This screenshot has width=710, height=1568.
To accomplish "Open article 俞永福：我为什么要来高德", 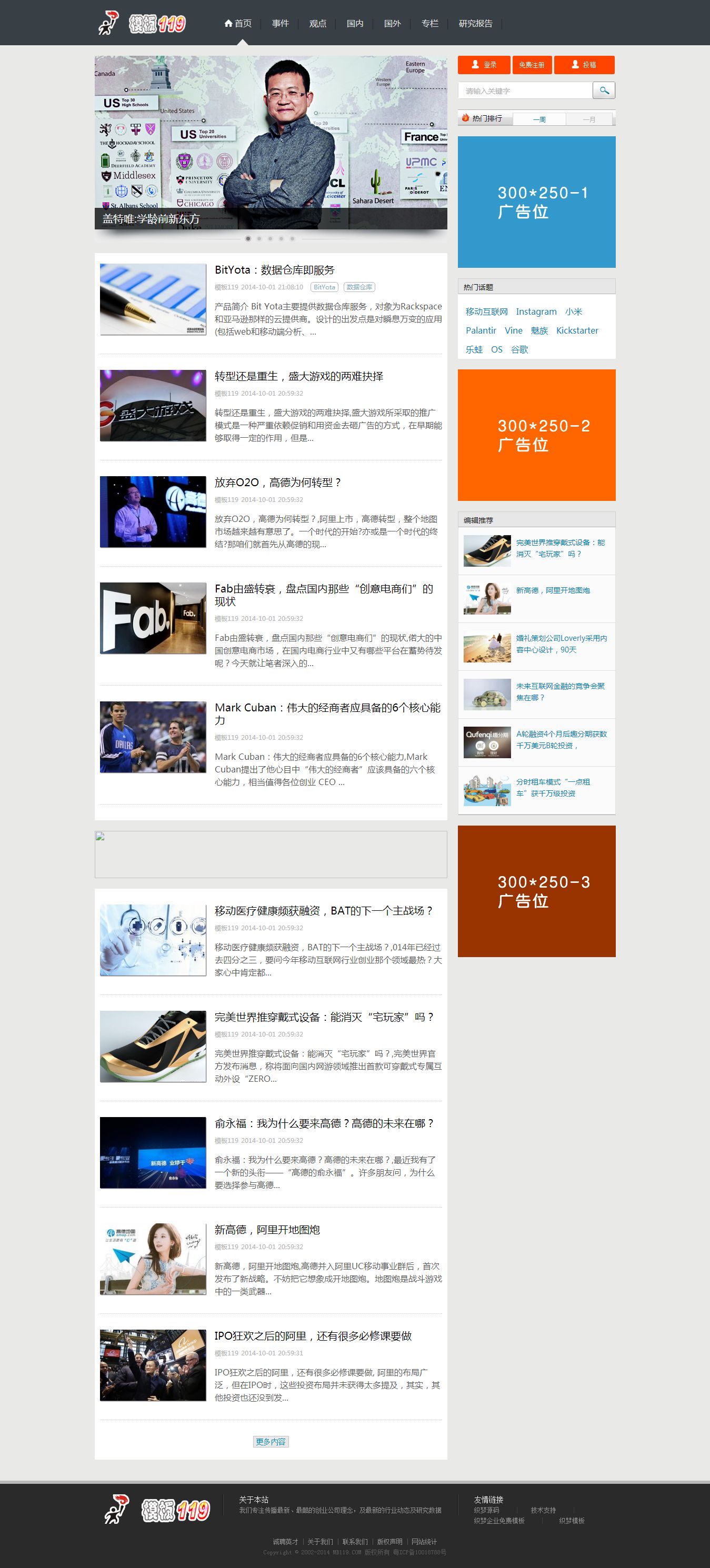I will 325,1124.
